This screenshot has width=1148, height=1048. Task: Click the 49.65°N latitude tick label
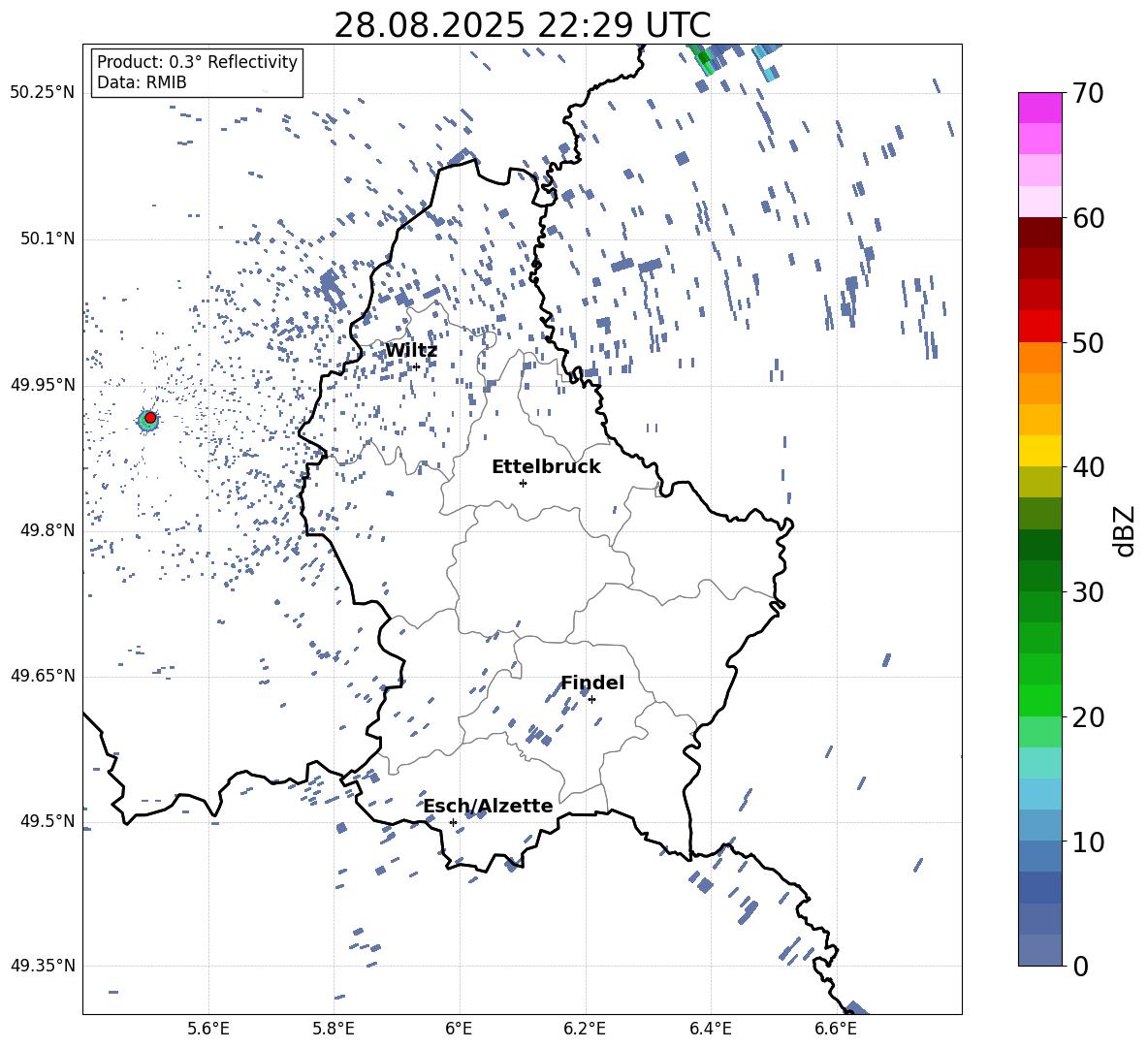click(x=43, y=676)
